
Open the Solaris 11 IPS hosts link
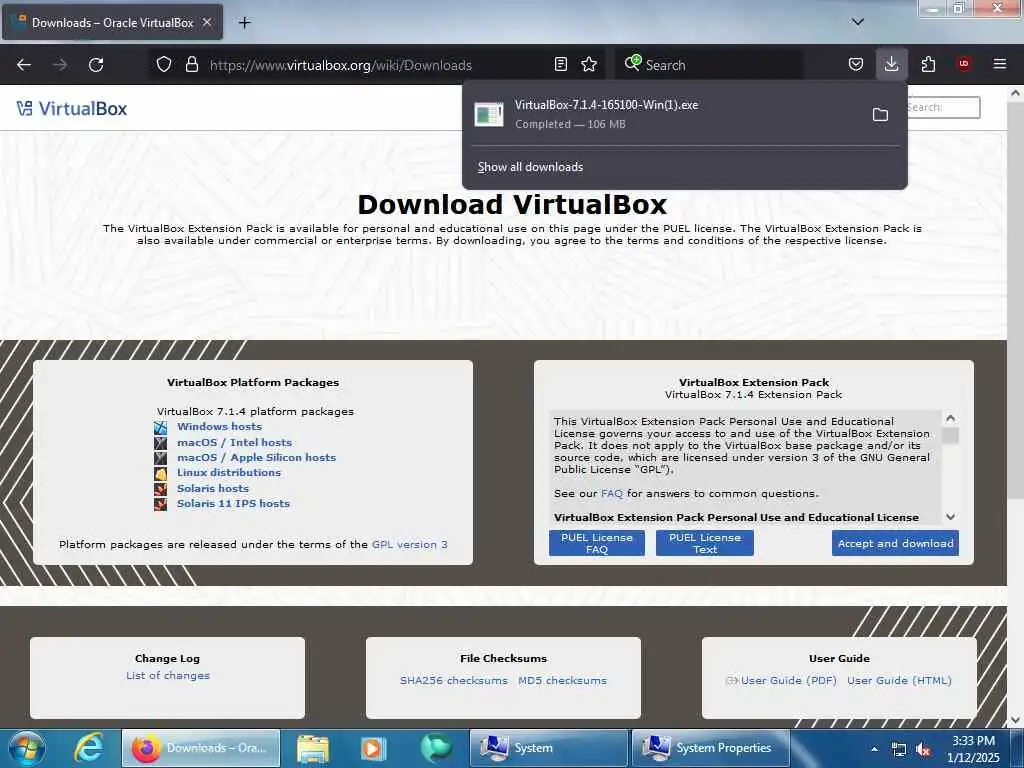click(233, 503)
